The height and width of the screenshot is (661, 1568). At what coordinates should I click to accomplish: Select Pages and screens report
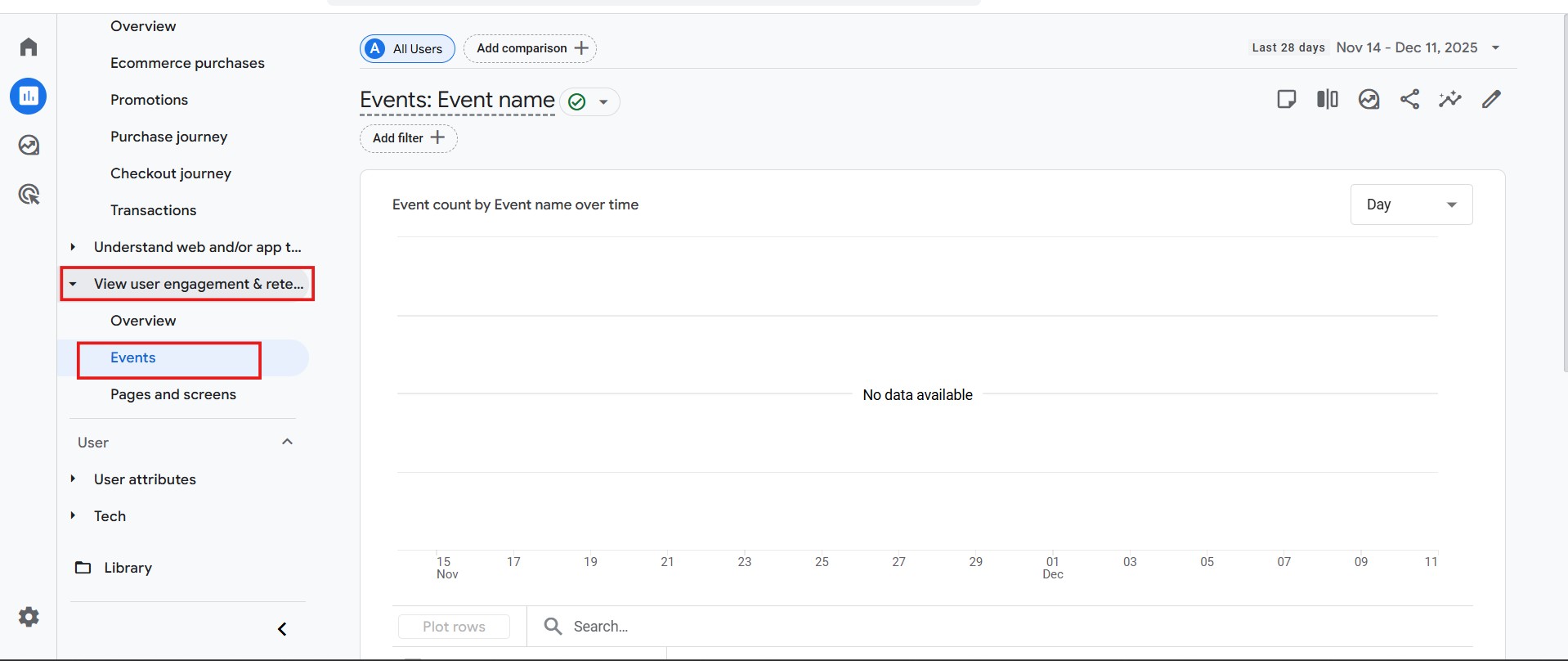[x=173, y=394]
